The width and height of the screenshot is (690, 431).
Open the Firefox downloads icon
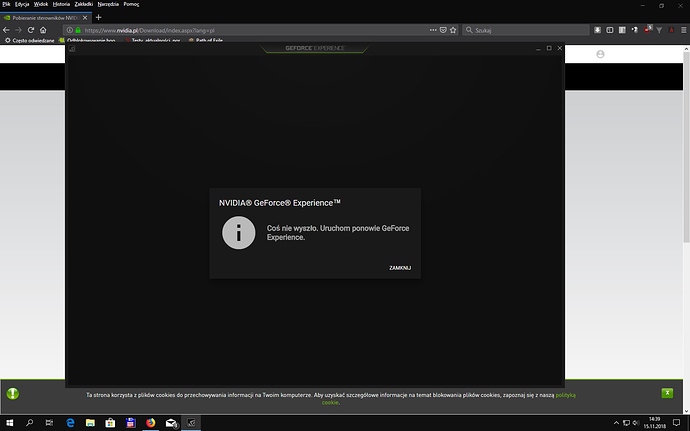597,30
